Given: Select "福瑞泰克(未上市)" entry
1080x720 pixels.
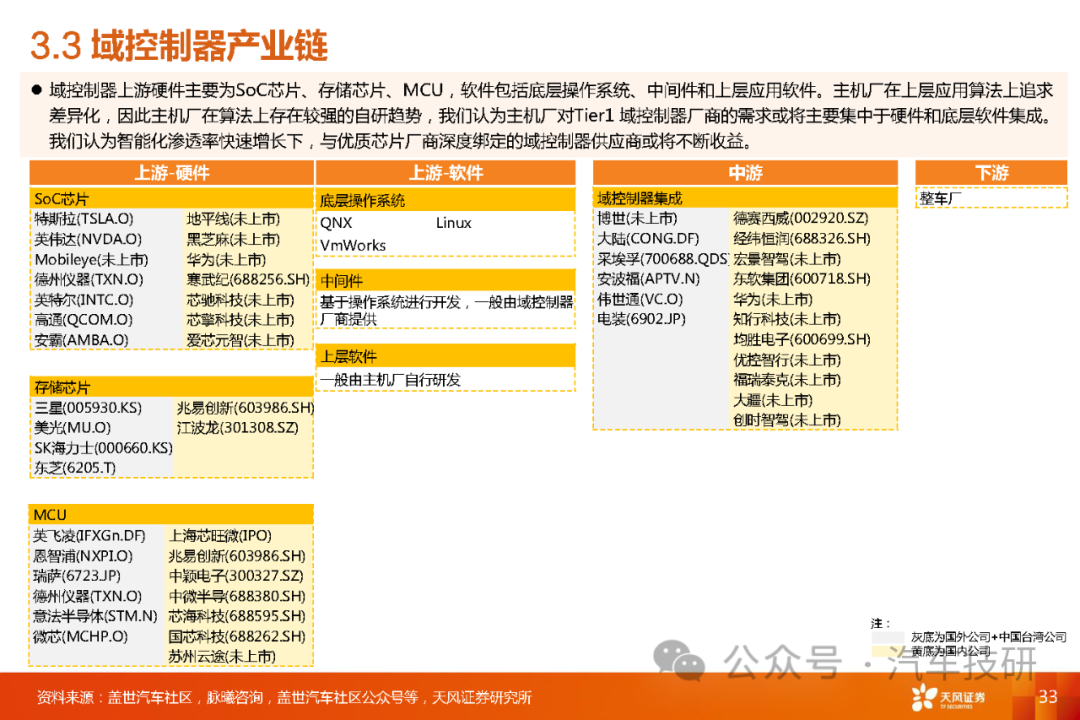Looking at the screenshot, I should [787, 380].
